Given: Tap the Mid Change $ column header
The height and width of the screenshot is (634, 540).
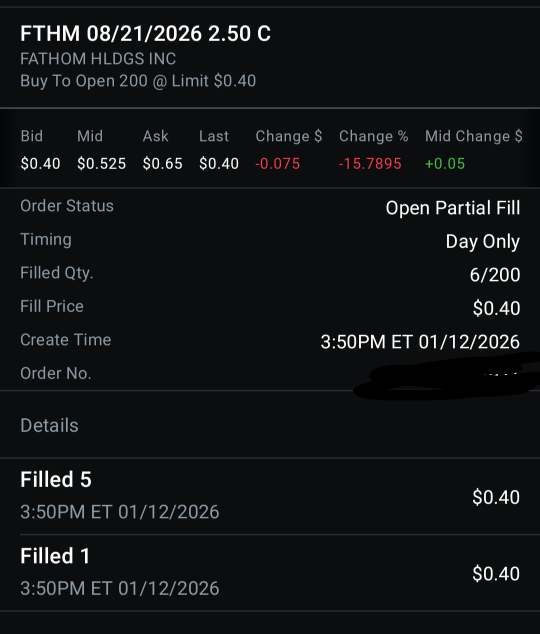Looking at the screenshot, I should (x=474, y=136).
